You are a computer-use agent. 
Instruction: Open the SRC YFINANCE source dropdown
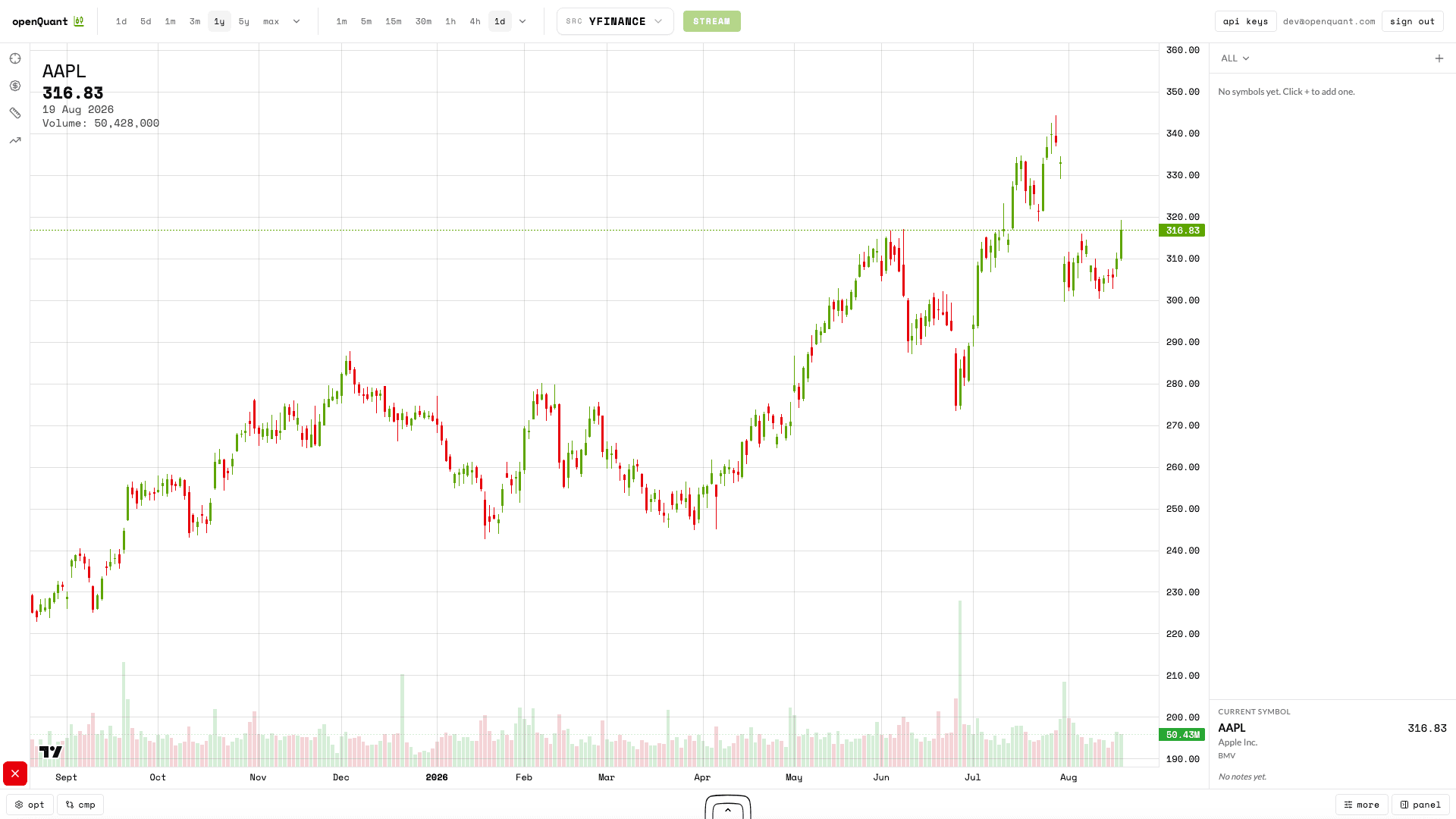615,21
